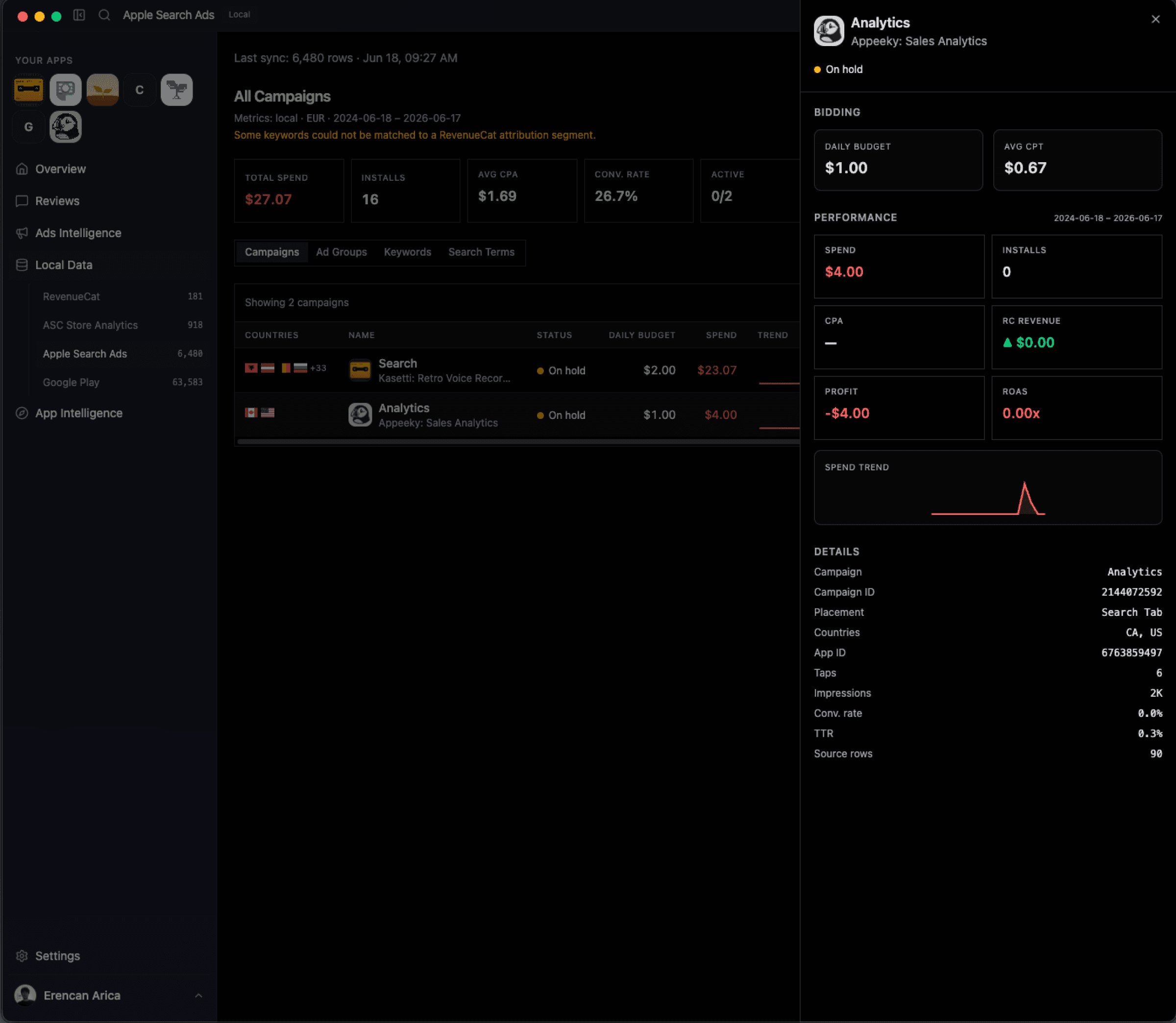Screen dimensions: 1176x1023
Task: Click the Kasetti icon in Search row
Action: click(x=360, y=370)
